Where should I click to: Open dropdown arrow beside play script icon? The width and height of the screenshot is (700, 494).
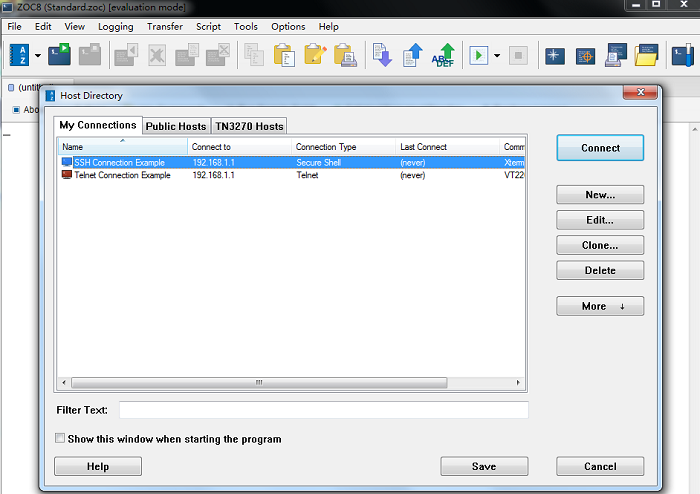497,56
